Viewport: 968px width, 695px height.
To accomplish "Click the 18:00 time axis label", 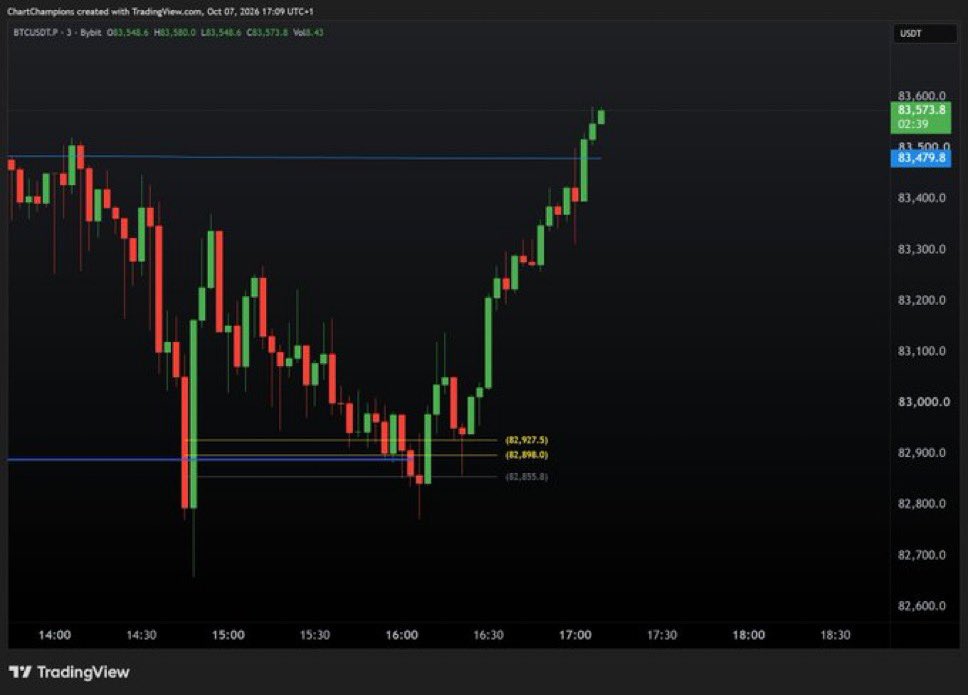I will click(749, 635).
